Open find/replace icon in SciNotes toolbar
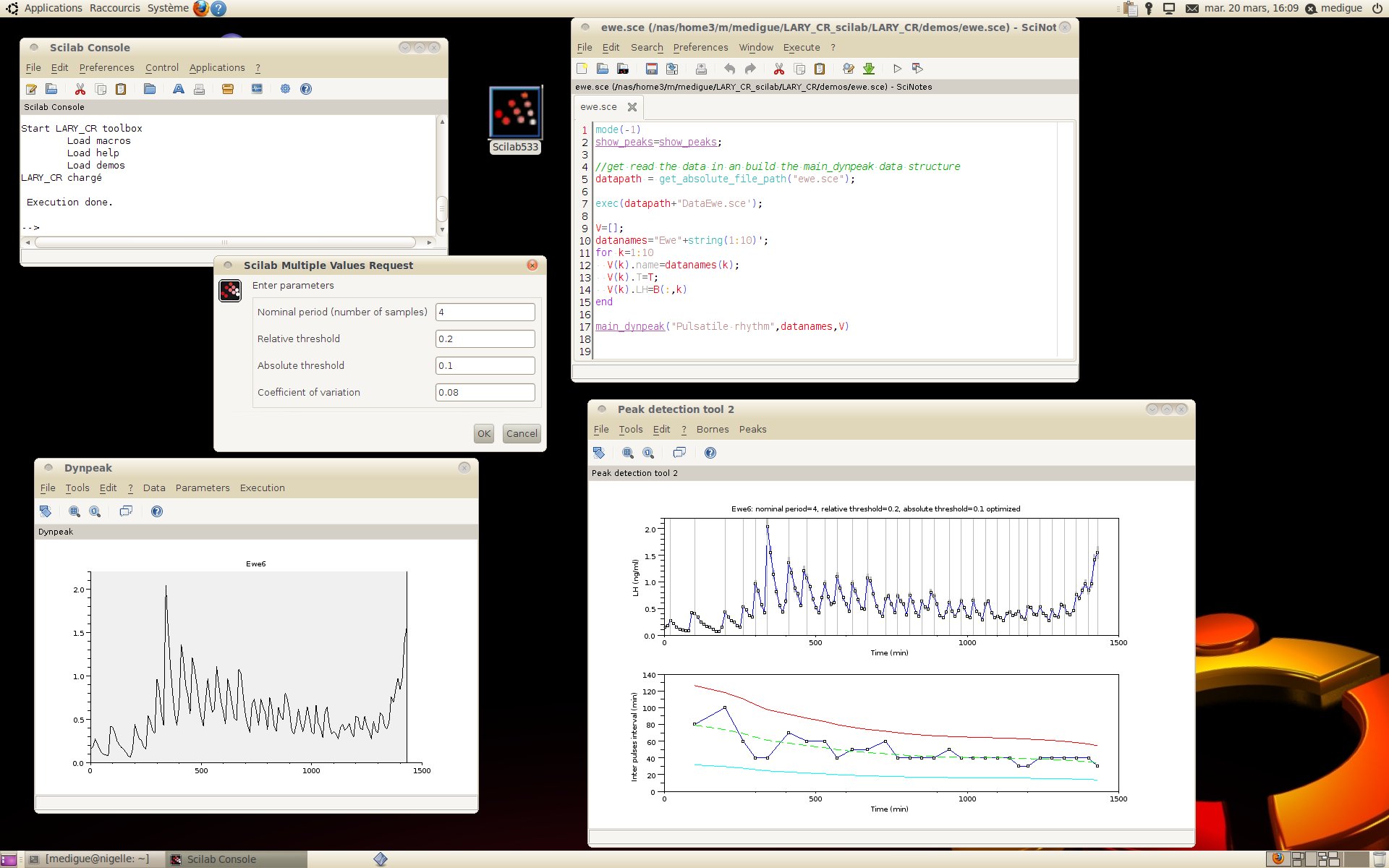This screenshot has height=868, width=1389. 849,69
